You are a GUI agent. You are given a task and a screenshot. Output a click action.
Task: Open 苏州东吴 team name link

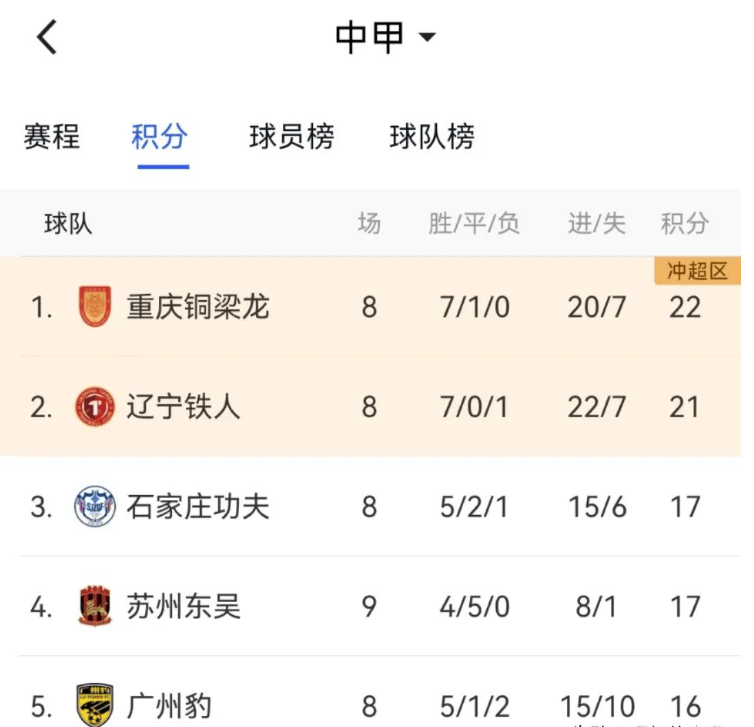click(x=183, y=606)
